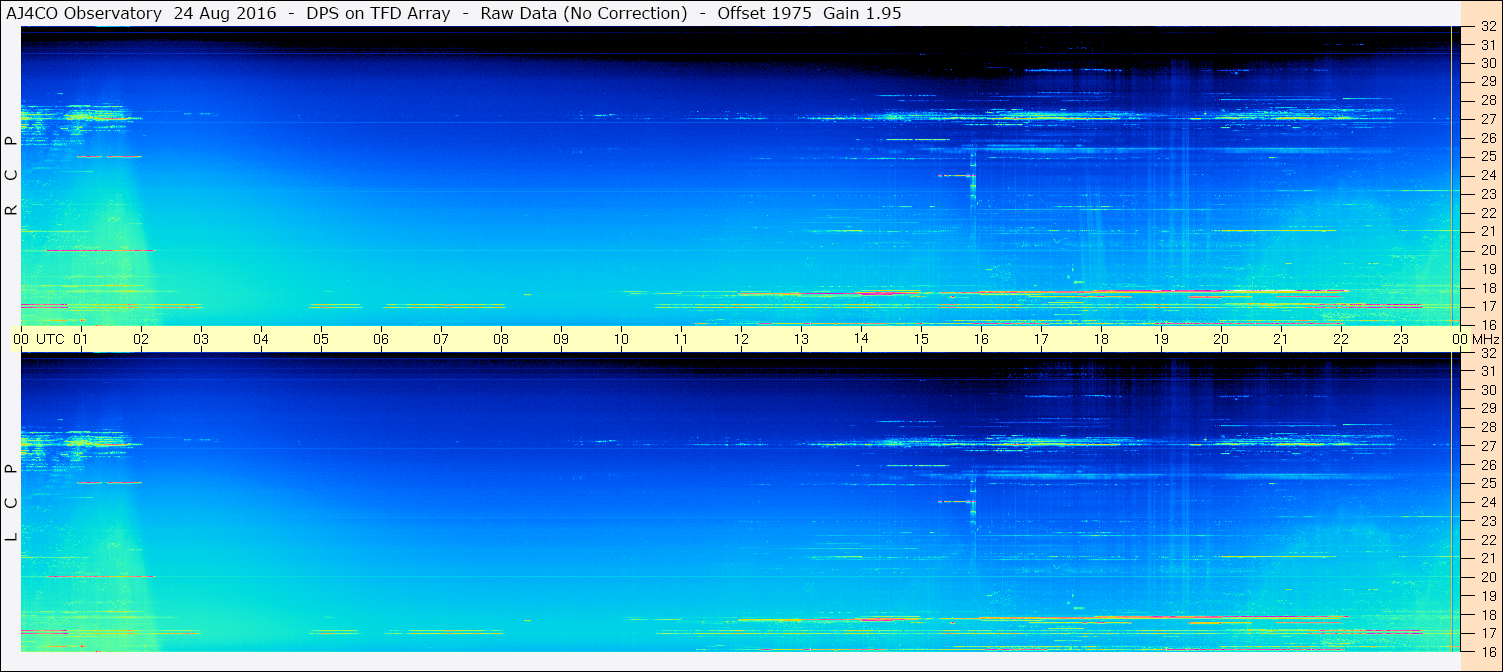Select hour 22 on the time axis
Image resolution: width=1503 pixels, height=672 pixels.
(x=1341, y=339)
